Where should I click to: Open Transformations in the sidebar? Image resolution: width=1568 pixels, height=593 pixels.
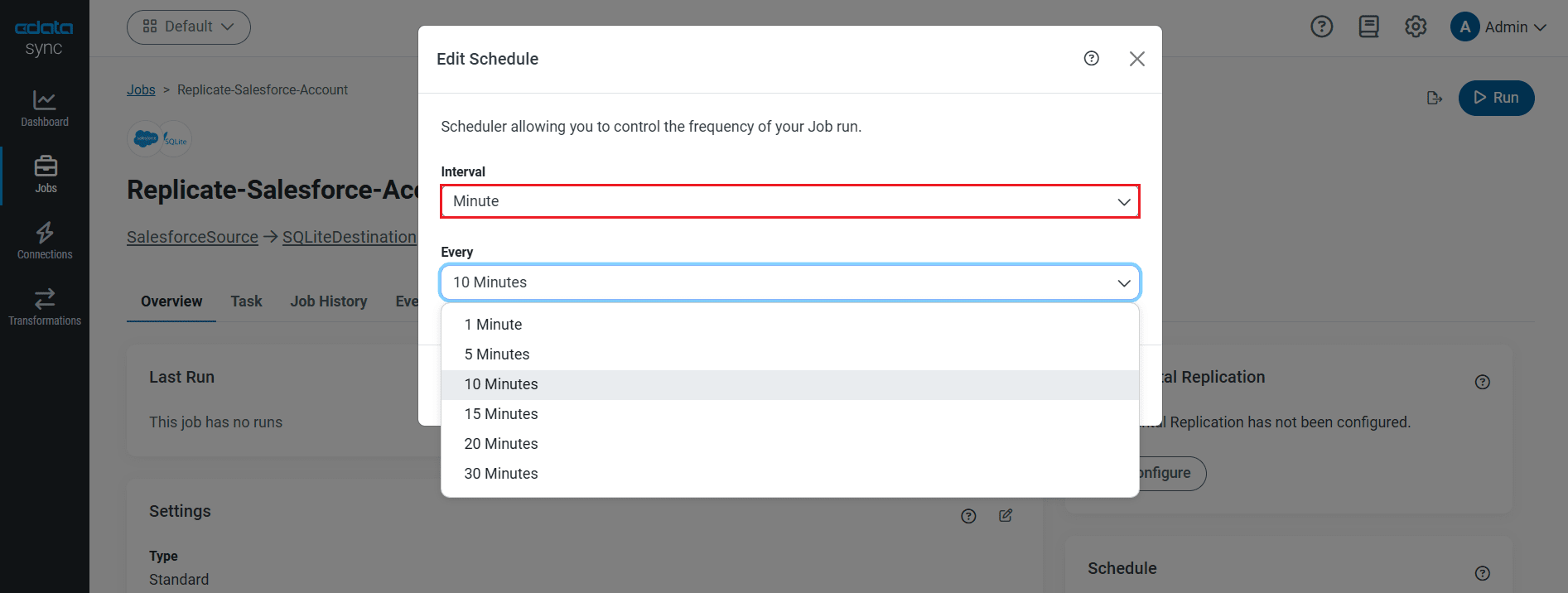tap(45, 307)
